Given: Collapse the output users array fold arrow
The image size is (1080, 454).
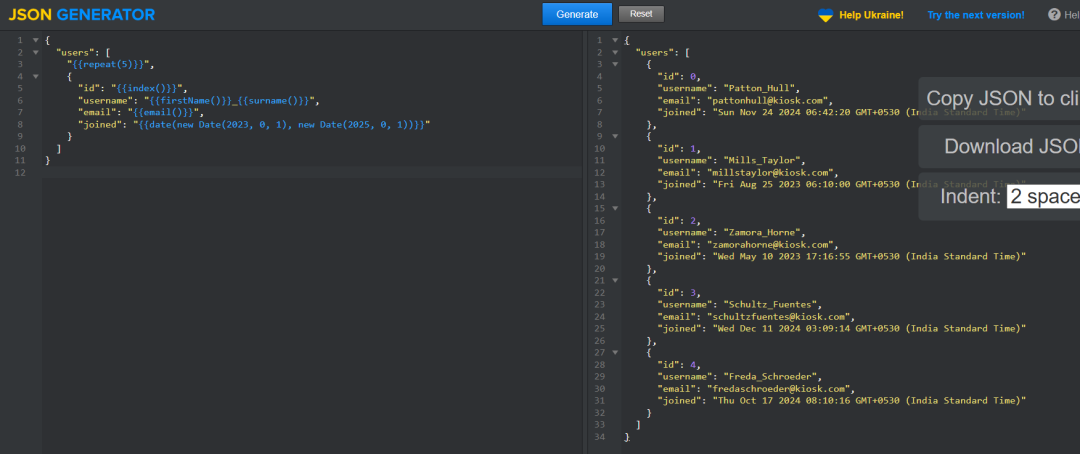Looking at the screenshot, I should coord(615,52).
